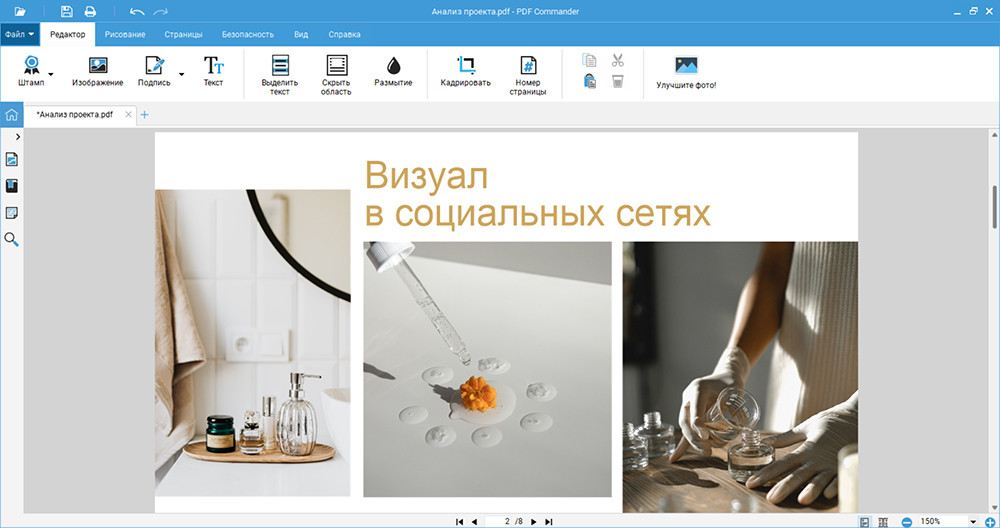Viewport: 1000px width, 528px height.
Task: Click the page number input field
Action: click(499, 522)
